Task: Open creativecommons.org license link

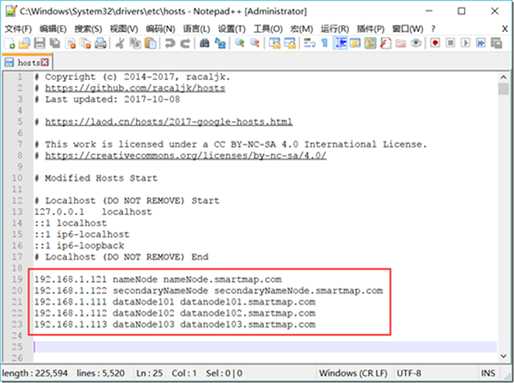Action: pyautogui.click(x=186, y=155)
